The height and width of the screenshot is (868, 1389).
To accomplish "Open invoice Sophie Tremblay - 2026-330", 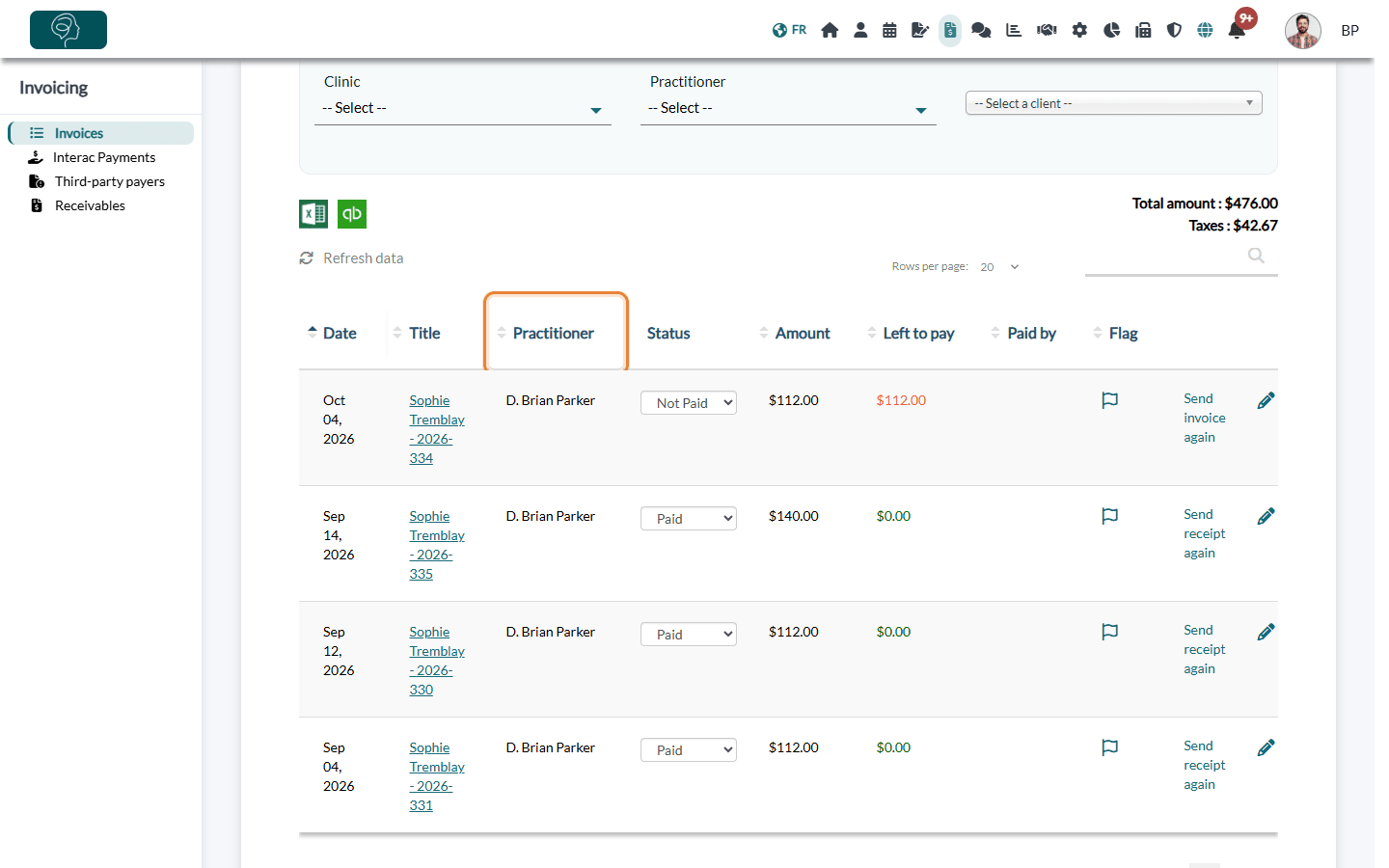I will 437,661.
